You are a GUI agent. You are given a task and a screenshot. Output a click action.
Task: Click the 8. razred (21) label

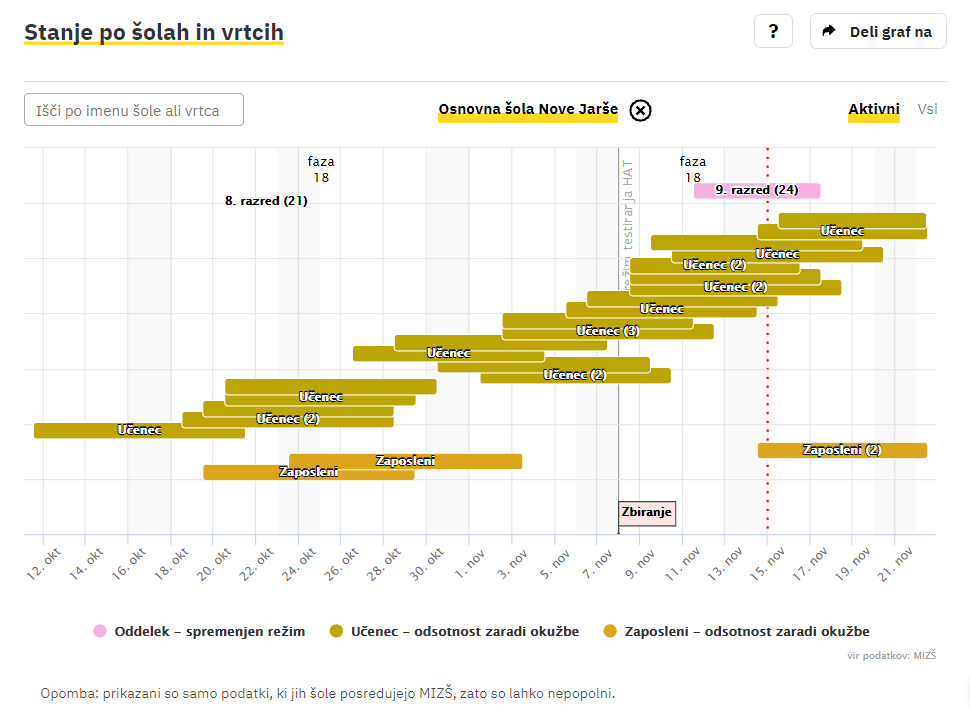(266, 200)
